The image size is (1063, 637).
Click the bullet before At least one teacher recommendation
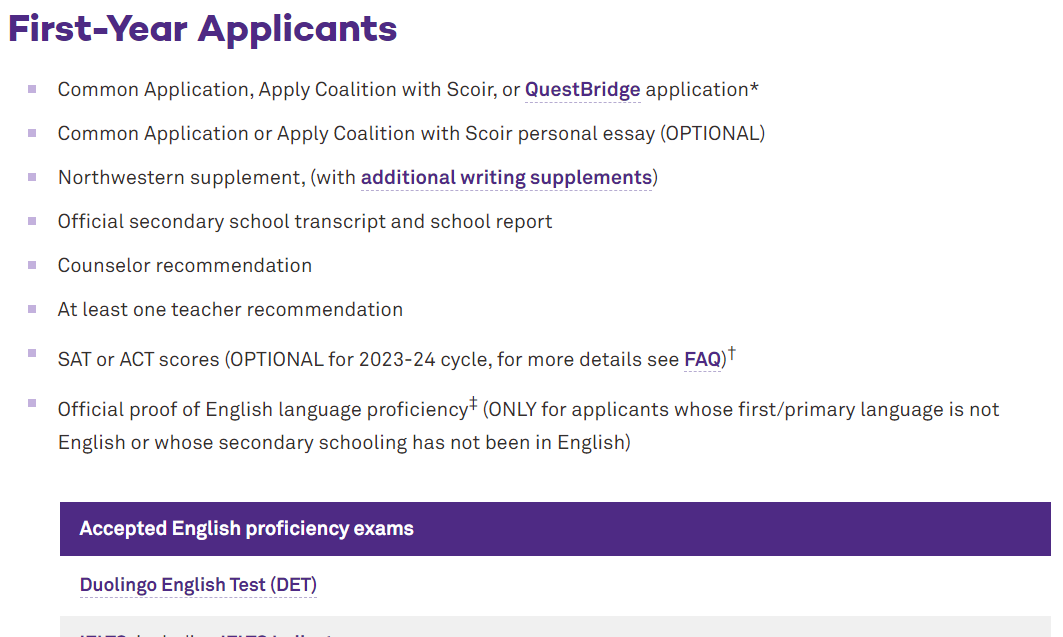(32, 309)
